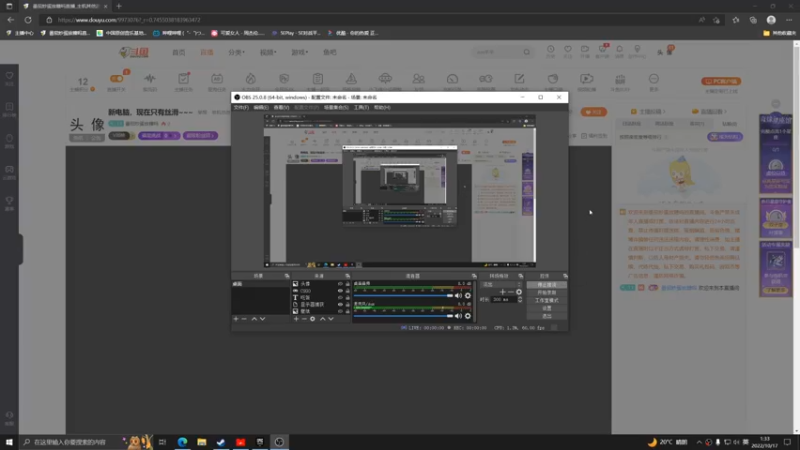Screen dimensions: 800x450
Task: Go to 首页 in Douyu navigation
Action: pos(179,52)
